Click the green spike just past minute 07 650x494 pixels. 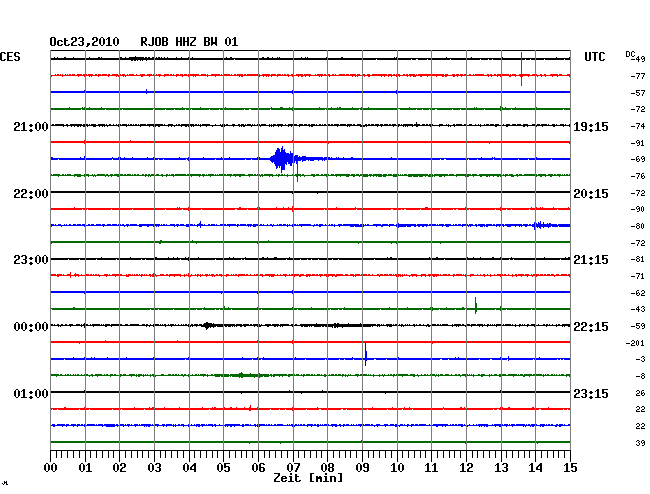297,172
